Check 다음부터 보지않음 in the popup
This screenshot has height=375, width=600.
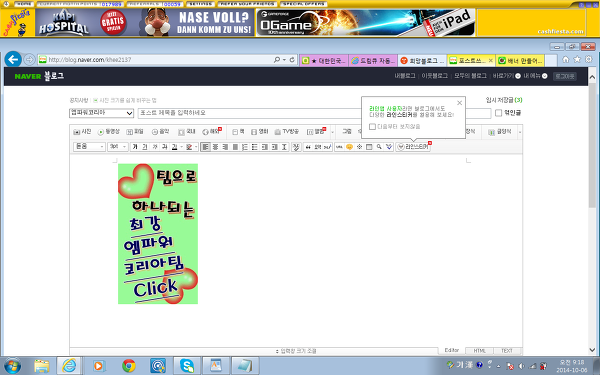tap(372, 126)
